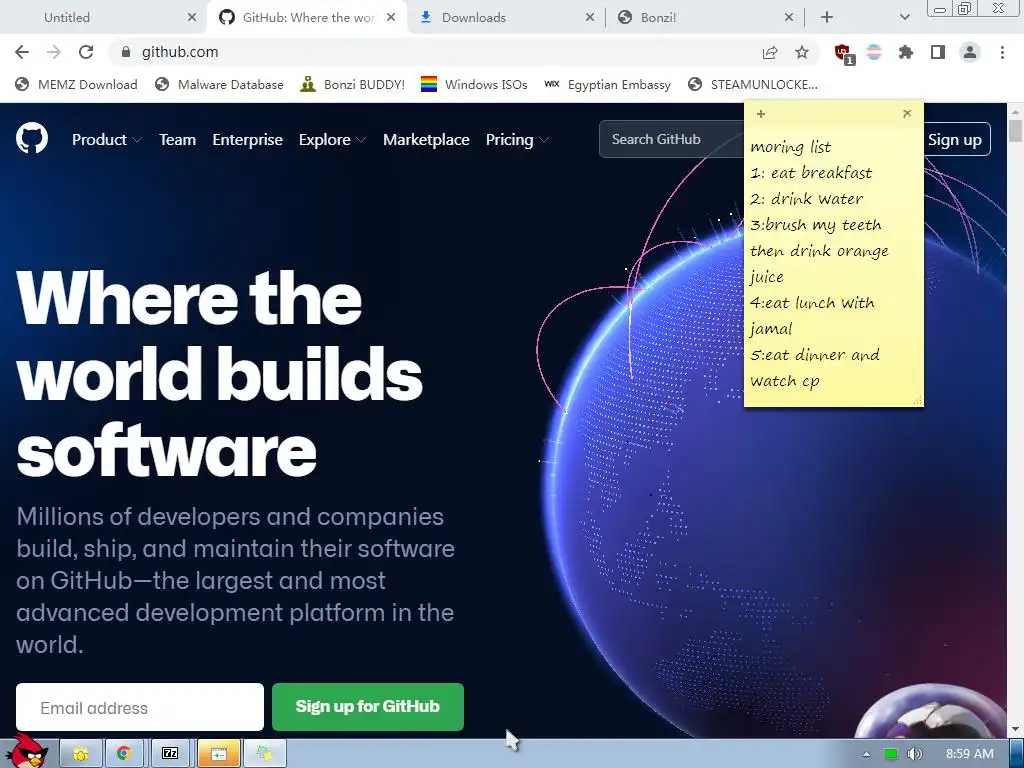Click the show desktop strip
This screenshot has height=768, width=1024.
(x=1017, y=754)
